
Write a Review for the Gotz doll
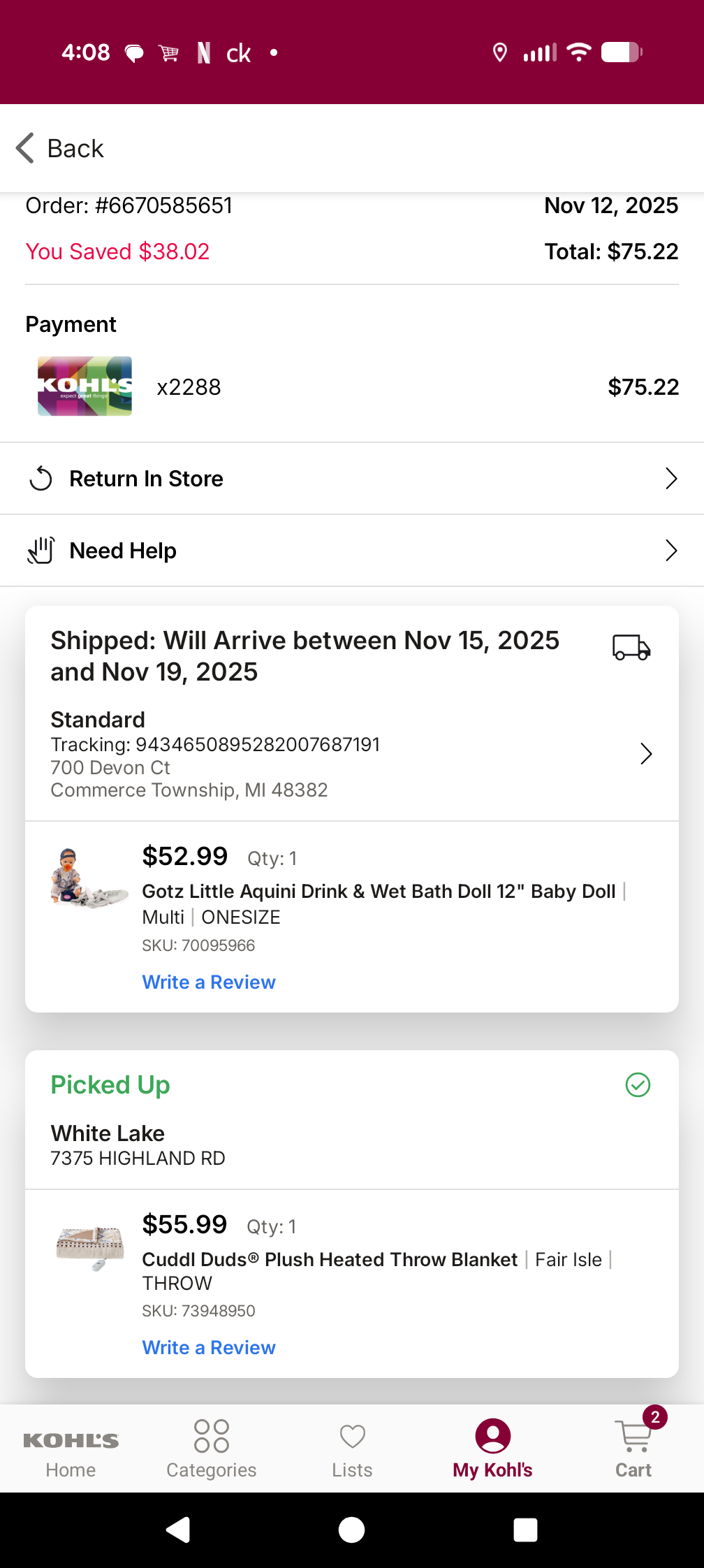[209, 982]
